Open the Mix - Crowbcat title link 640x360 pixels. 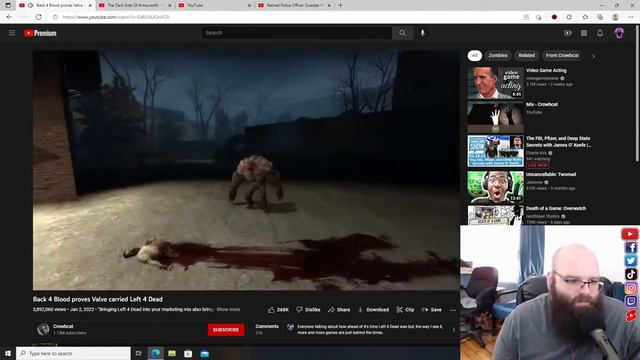[x=542, y=104]
